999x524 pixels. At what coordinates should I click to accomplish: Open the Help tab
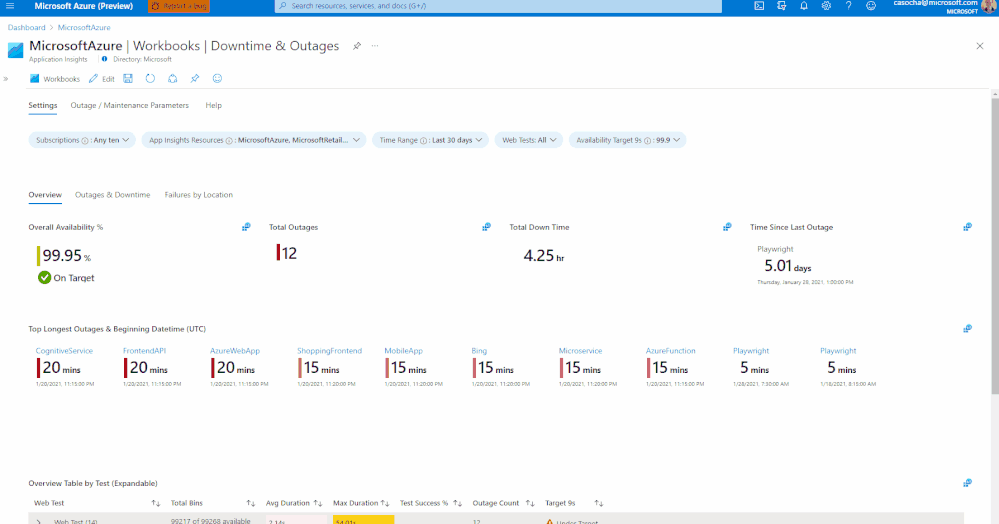[x=213, y=105]
